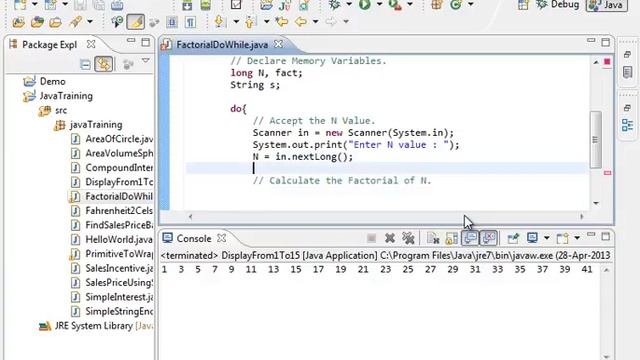
Task: Toggle Pin Console button
Action: point(513,238)
